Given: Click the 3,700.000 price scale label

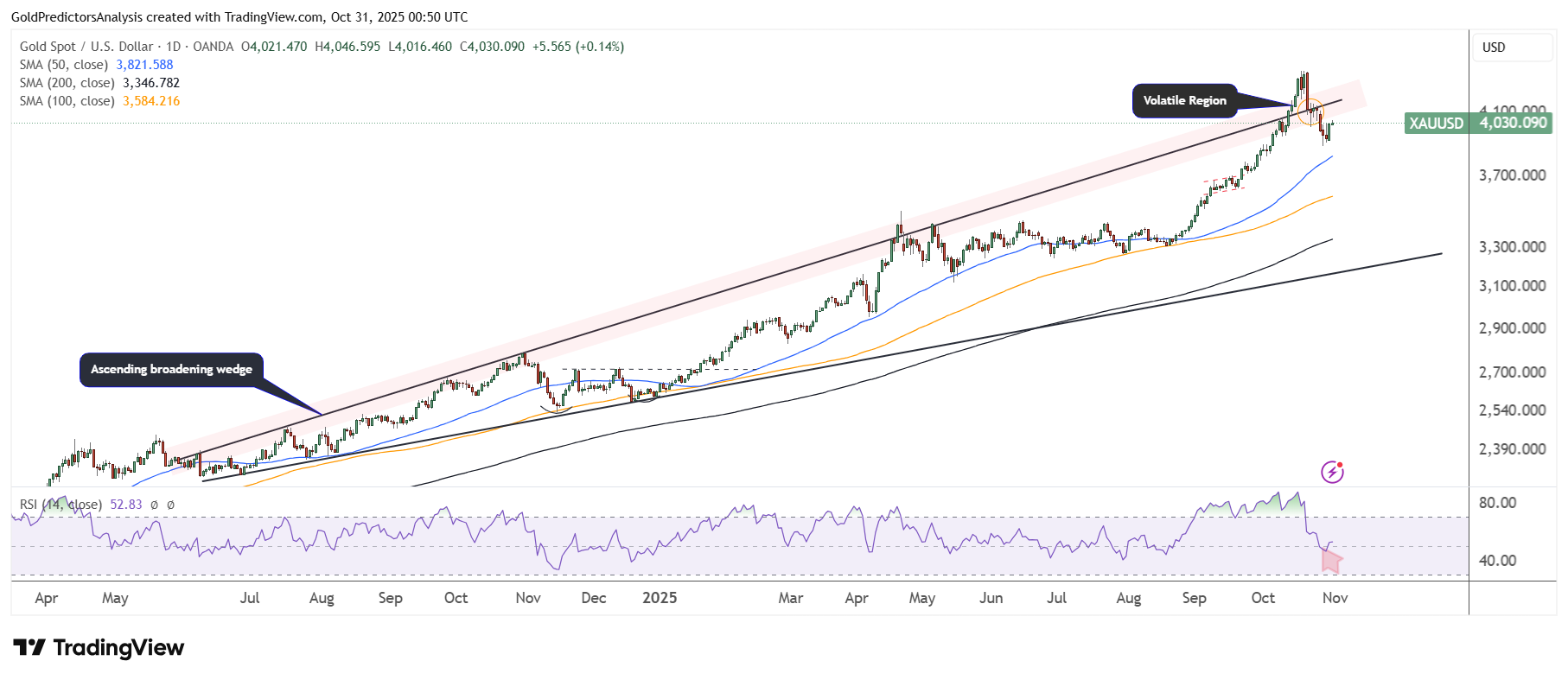Looking at the screenshot, I should [x=1512, y=175].
